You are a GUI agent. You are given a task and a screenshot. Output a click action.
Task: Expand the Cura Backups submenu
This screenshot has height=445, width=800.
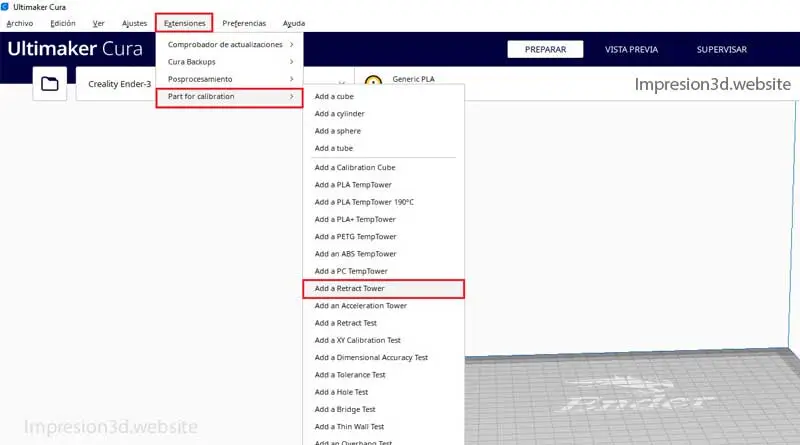[230, 62]
